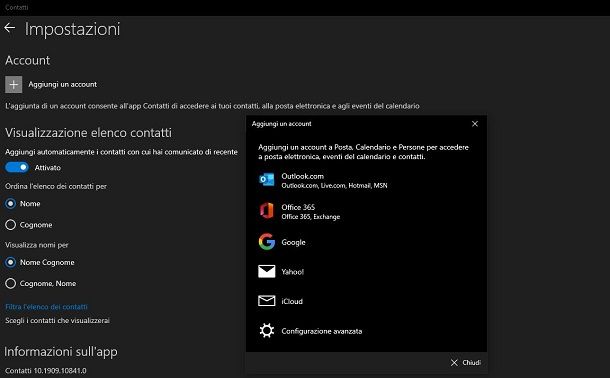Click the iCloud account label
The height and width of the screenshot is (378, 610).
[292, 301]
